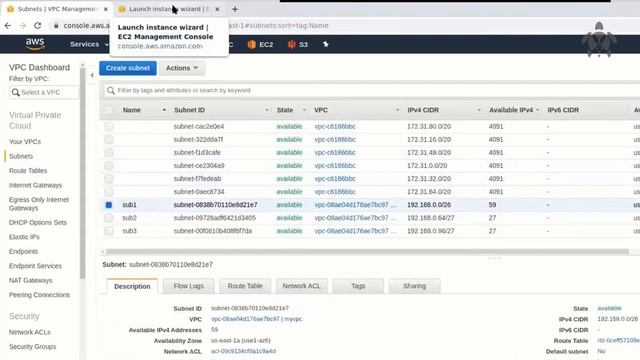Check the sub2 row checkbox

[109, 218]
